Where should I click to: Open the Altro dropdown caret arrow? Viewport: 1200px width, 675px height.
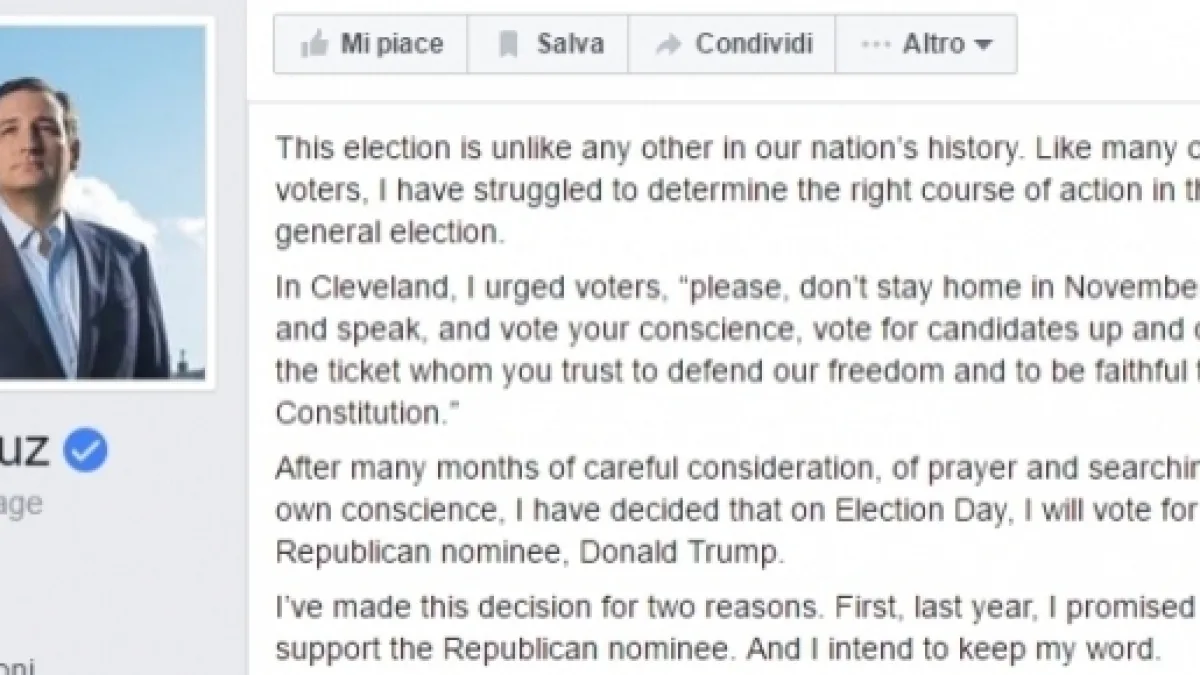point(983,46)
